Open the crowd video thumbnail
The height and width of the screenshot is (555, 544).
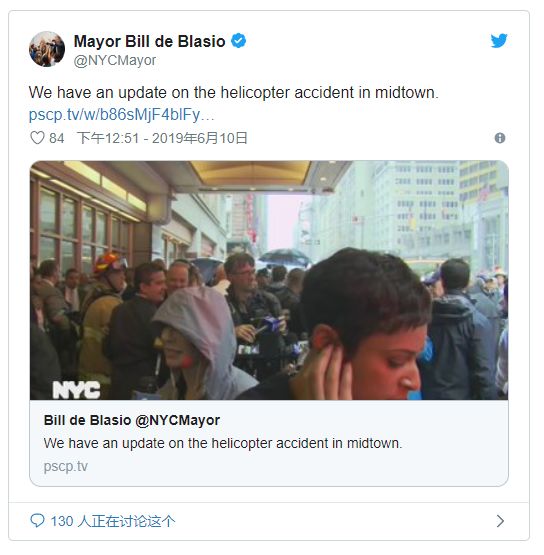click(269, 280)
